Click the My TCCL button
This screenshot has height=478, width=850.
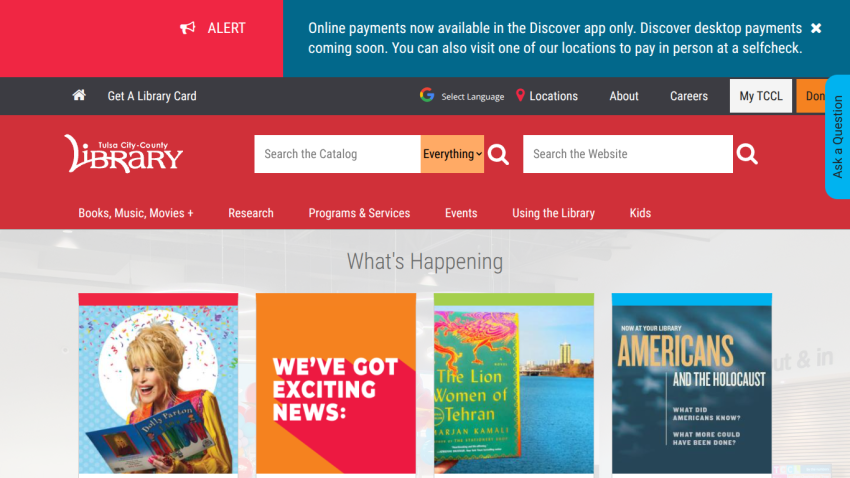[x=761, y=96]
